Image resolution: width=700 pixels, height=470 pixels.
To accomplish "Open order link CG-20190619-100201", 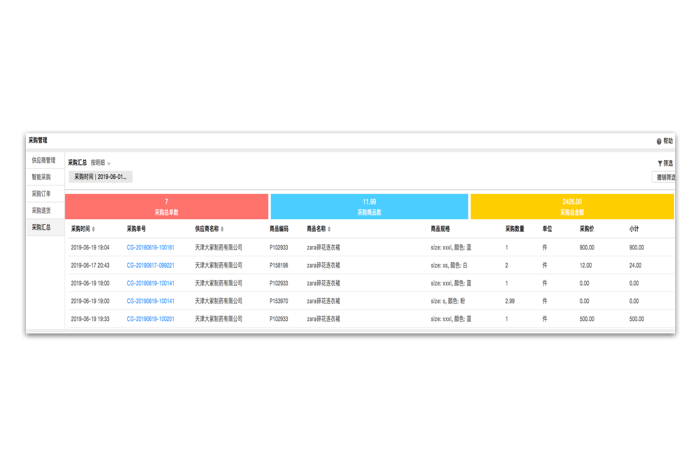I will point(150,319).
